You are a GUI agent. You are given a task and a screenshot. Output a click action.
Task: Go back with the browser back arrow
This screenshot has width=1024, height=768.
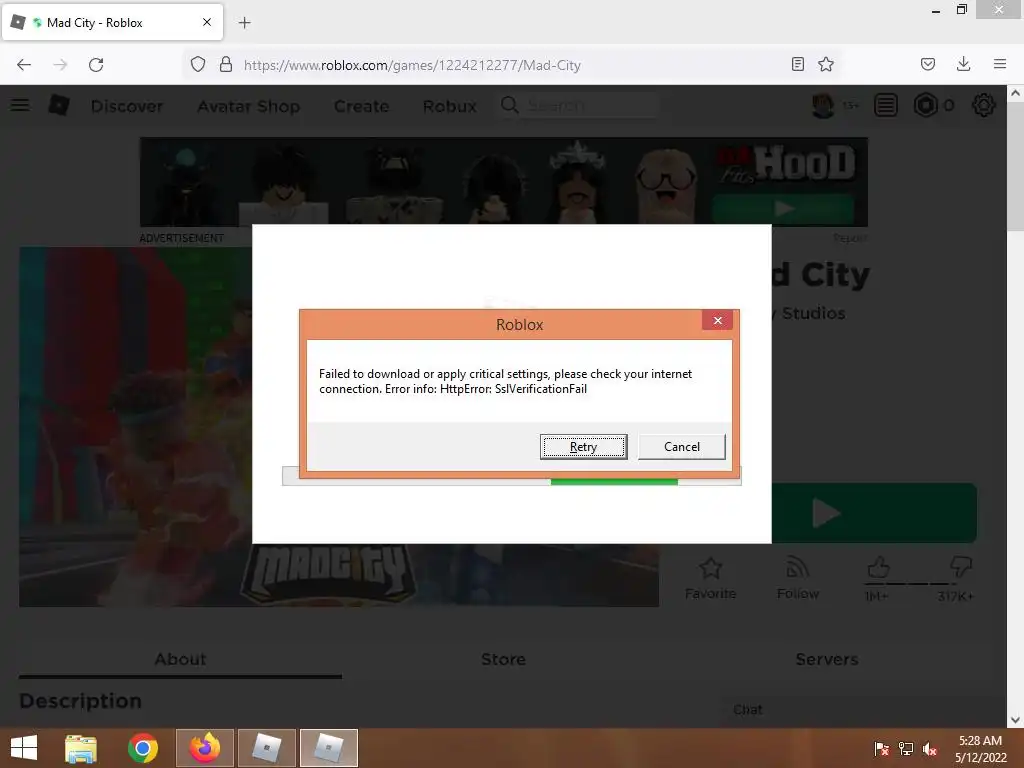click(x=24, y=65)
